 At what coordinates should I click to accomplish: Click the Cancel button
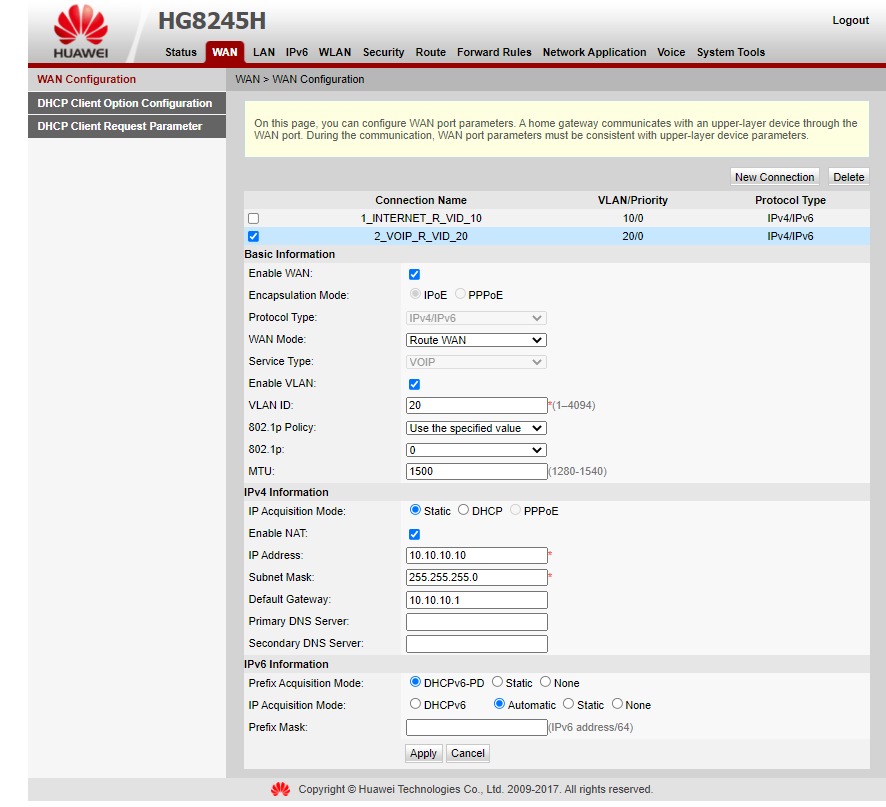tap(468, 753)
